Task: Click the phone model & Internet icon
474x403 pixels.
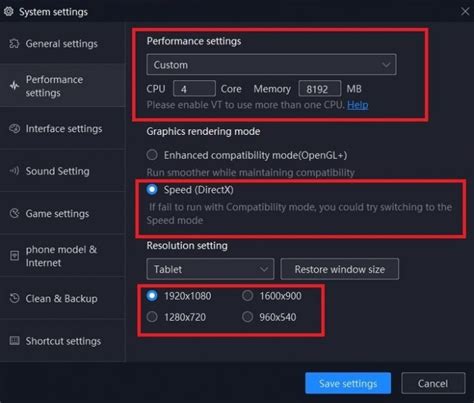Action: tap(14, 256)
